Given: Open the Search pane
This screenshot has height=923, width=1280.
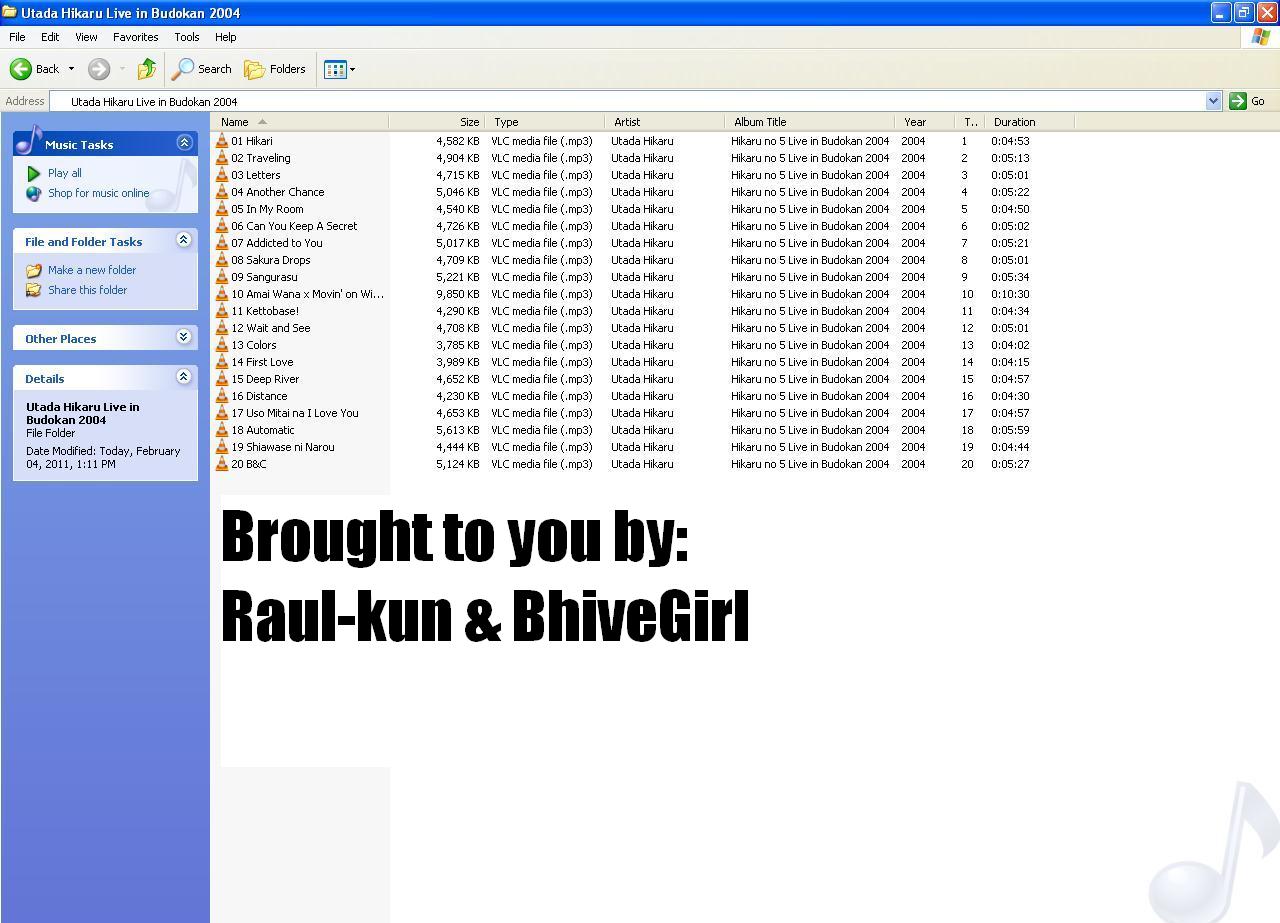Looking at the screenshot, I should coord(202,69).
